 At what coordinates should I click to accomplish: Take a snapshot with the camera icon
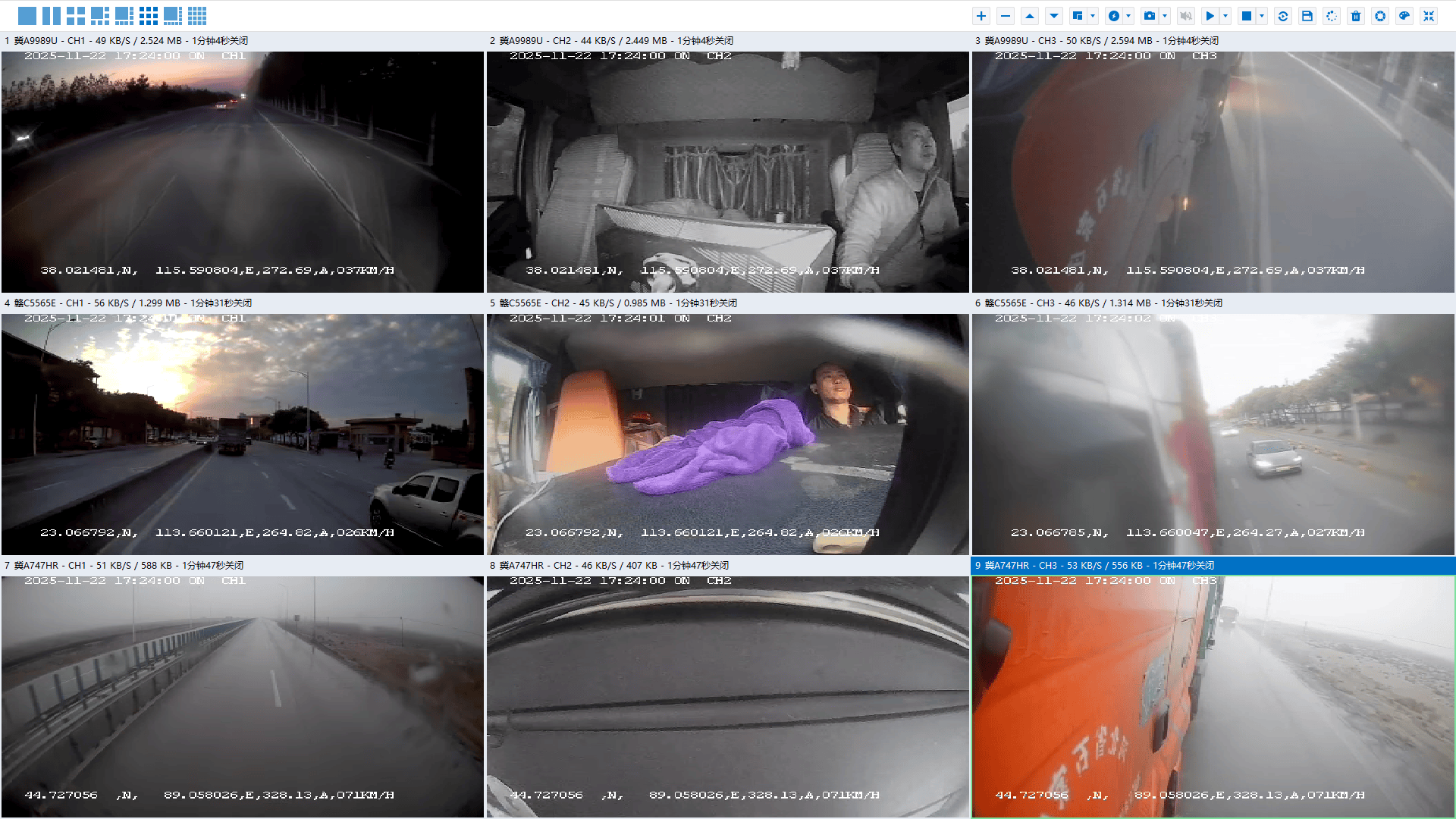(x=1150, y=16)
